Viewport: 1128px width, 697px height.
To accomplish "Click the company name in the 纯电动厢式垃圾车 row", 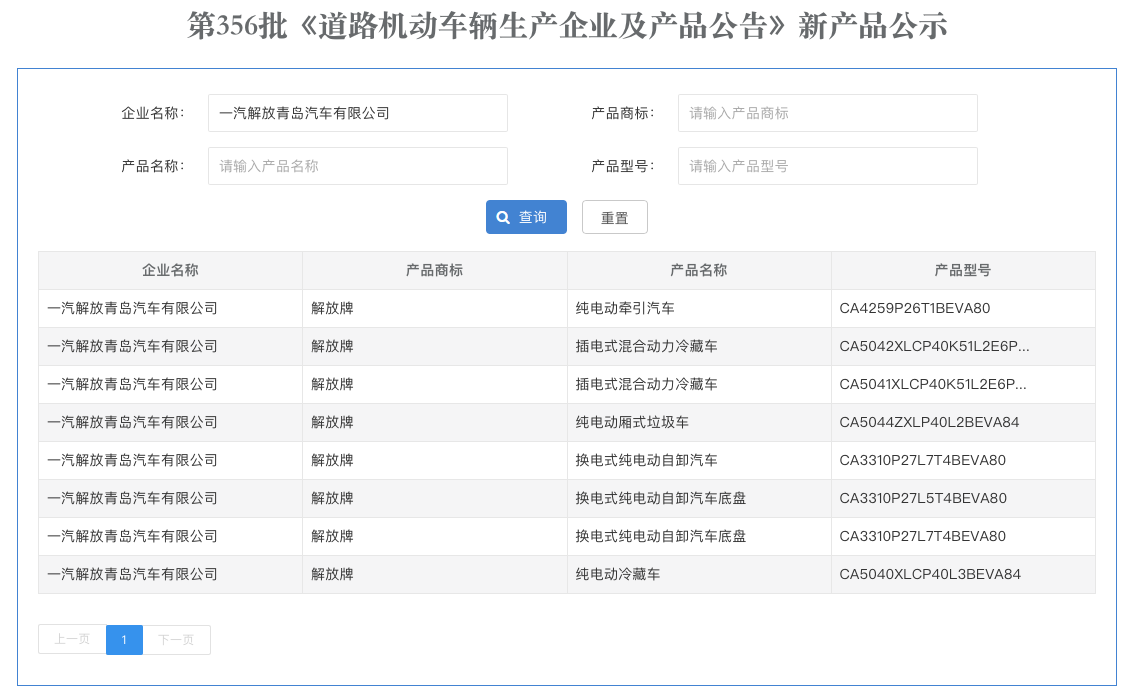I will pos(132,423).
